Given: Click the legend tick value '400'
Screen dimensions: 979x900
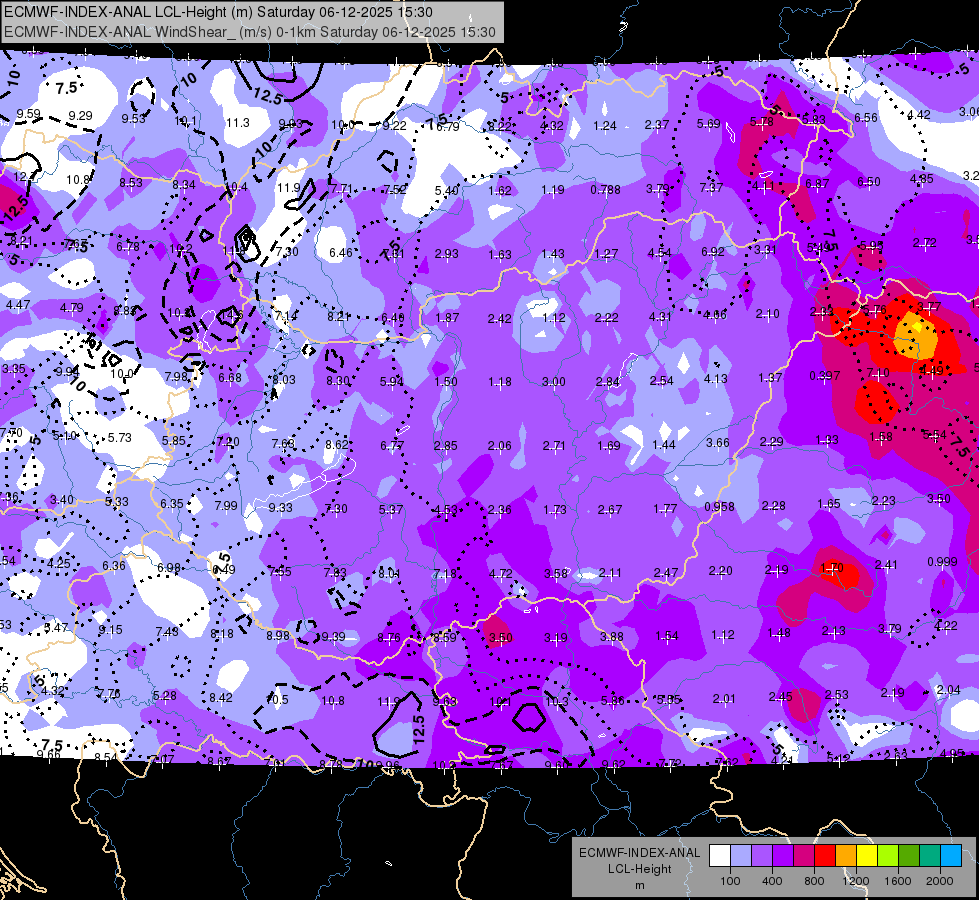Looking at the screenshot, I should pos(772,881).
